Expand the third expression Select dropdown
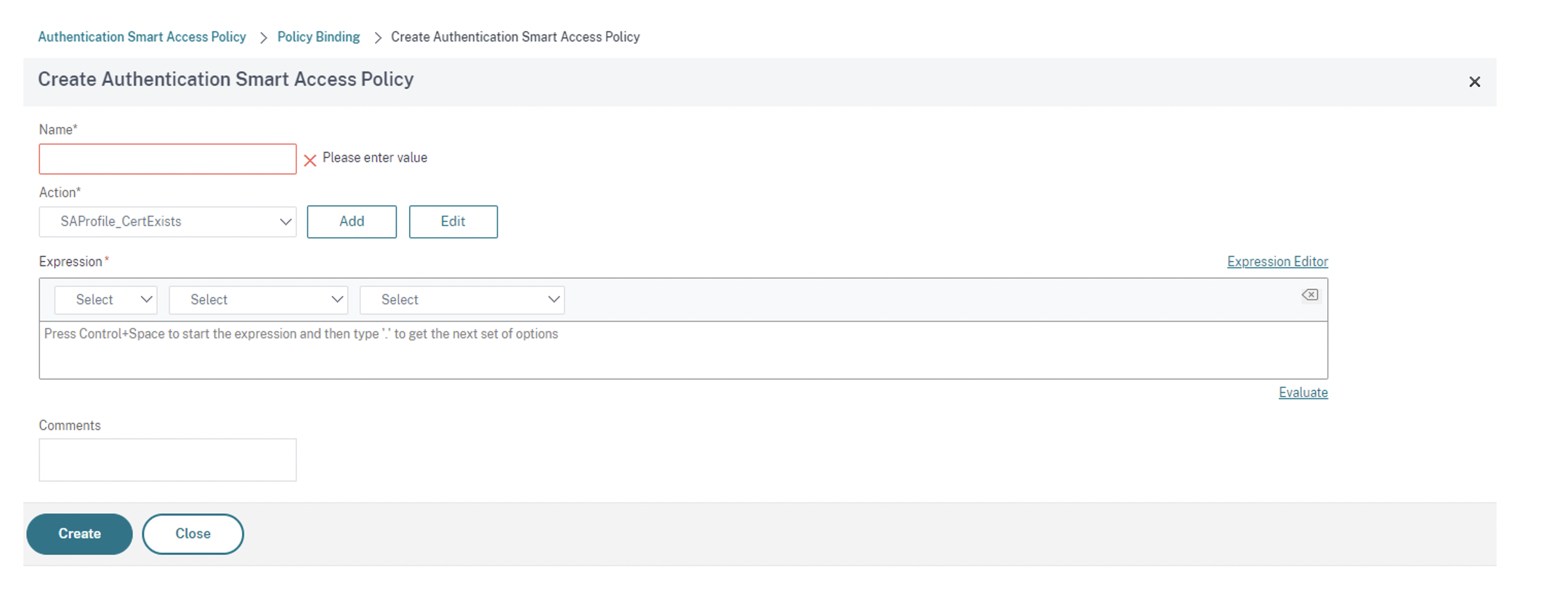 pyautogui.click(x=462, y=300)
